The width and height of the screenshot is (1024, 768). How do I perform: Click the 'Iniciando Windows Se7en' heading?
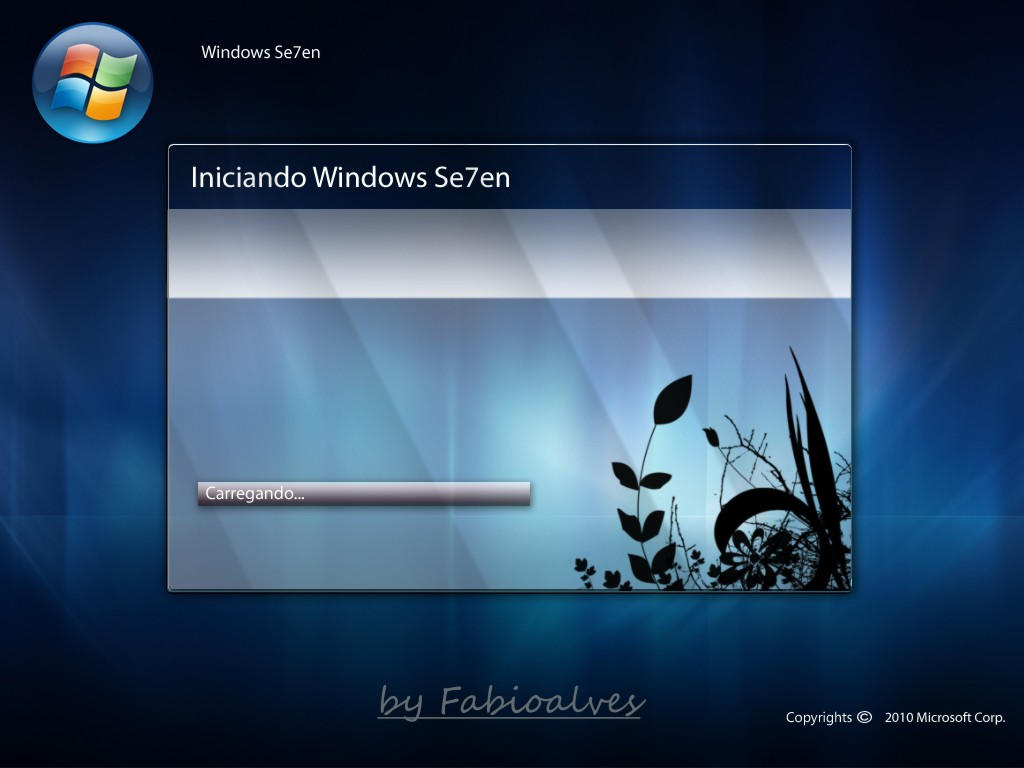[x=350, y=178]
